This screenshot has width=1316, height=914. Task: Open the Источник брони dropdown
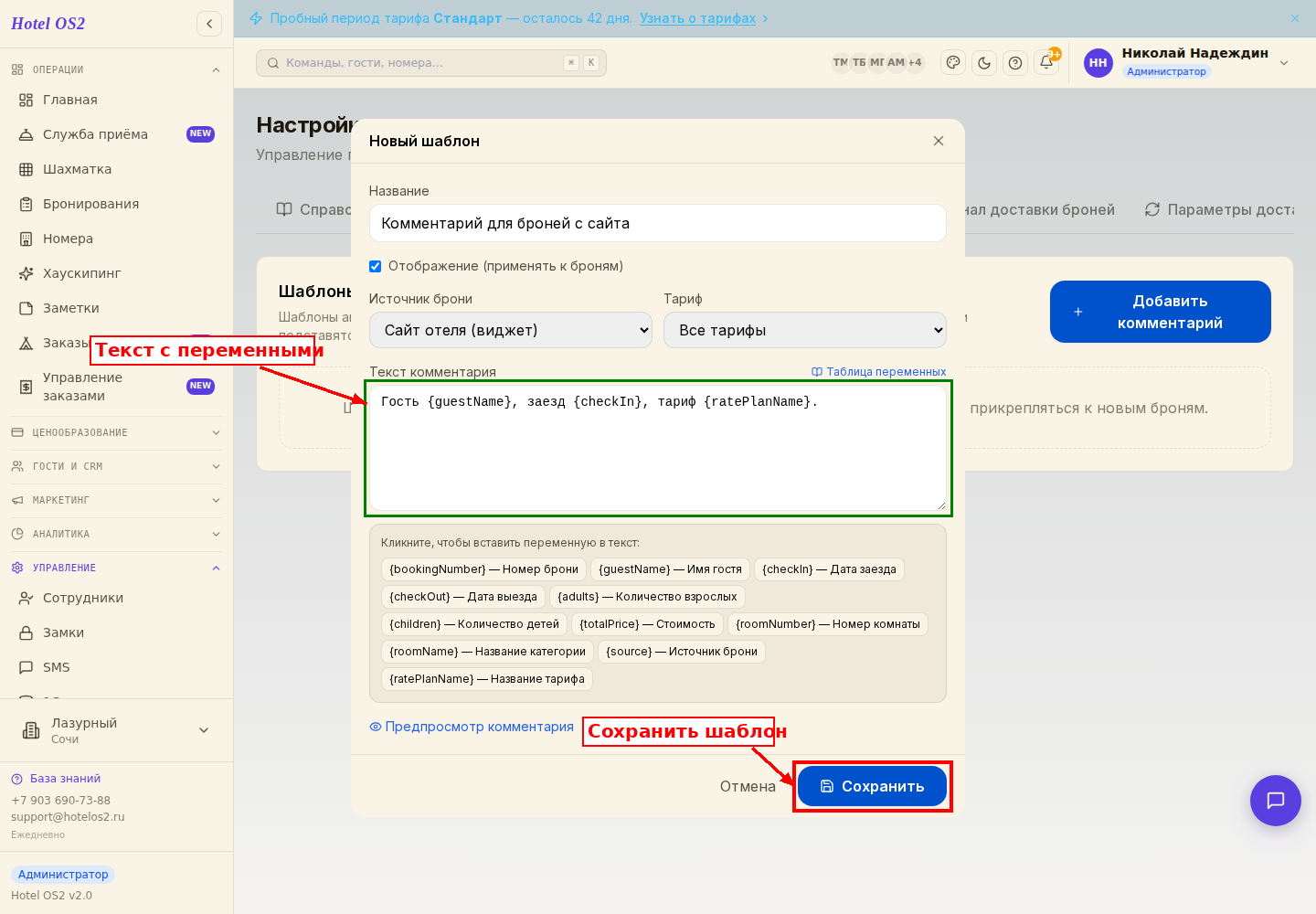[511, 330]
